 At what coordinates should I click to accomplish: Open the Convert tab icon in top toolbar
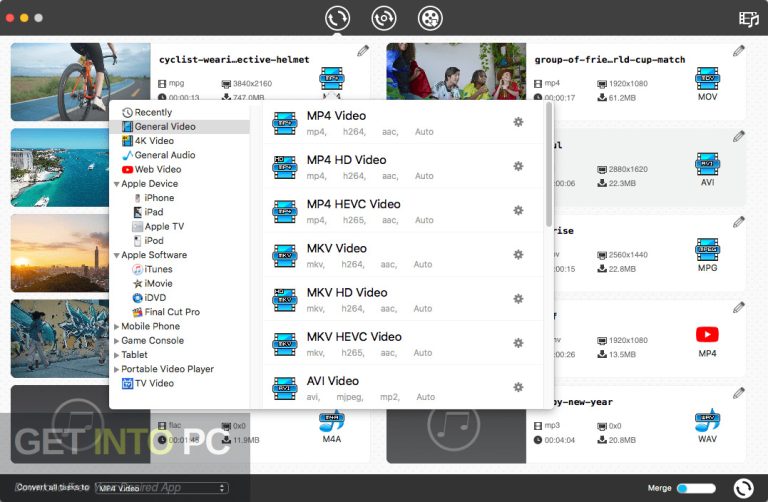click(x=337, y=18)
